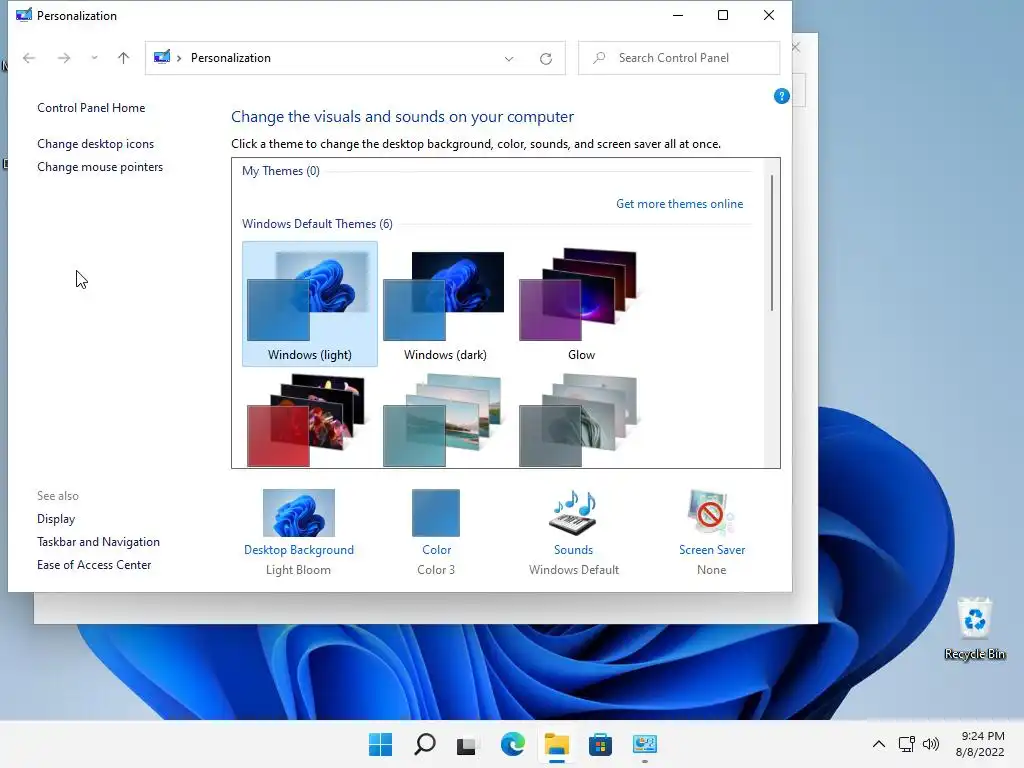Click the Screen Saver link label
Viewport: 1024px width, 768px height.
[712, 550]
